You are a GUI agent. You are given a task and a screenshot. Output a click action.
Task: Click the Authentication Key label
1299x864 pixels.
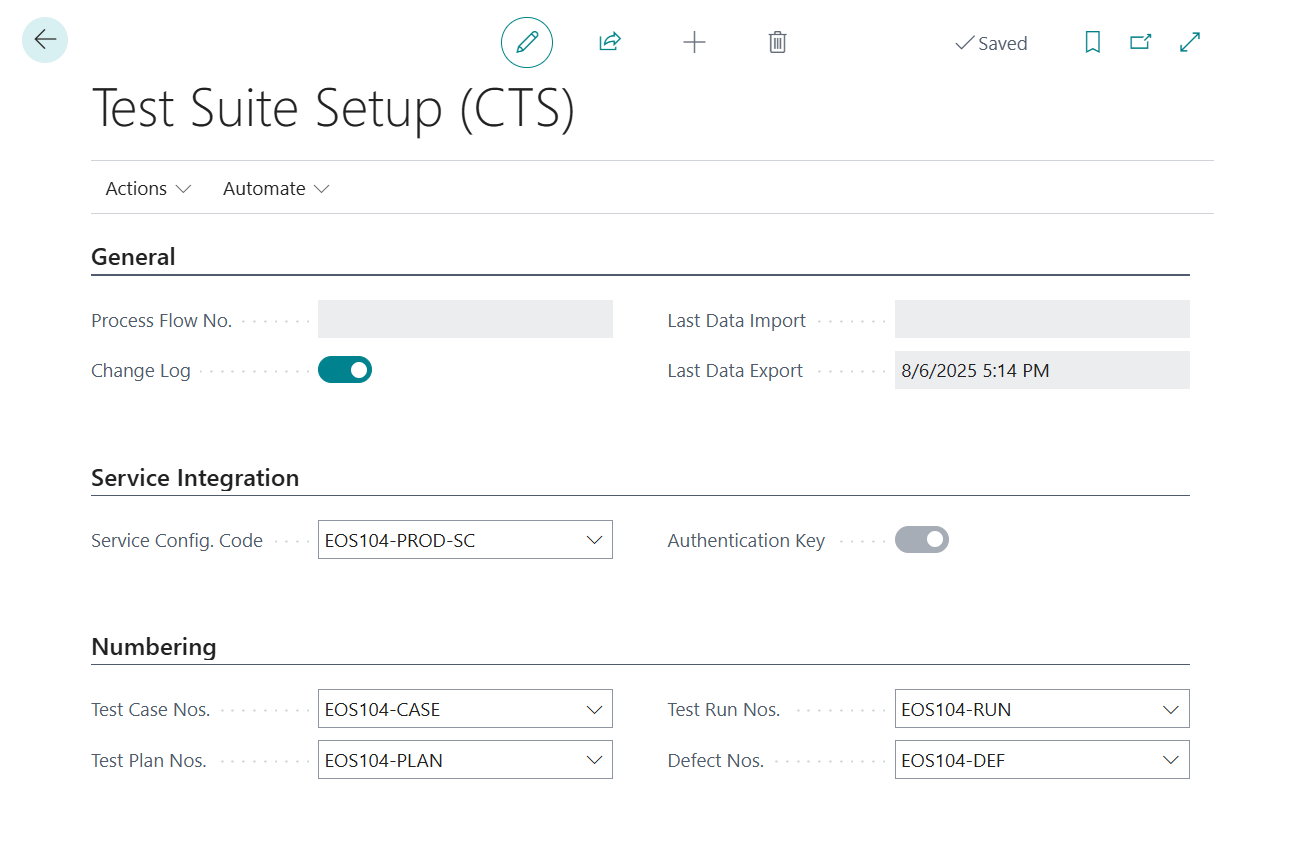tap(746, 541)
